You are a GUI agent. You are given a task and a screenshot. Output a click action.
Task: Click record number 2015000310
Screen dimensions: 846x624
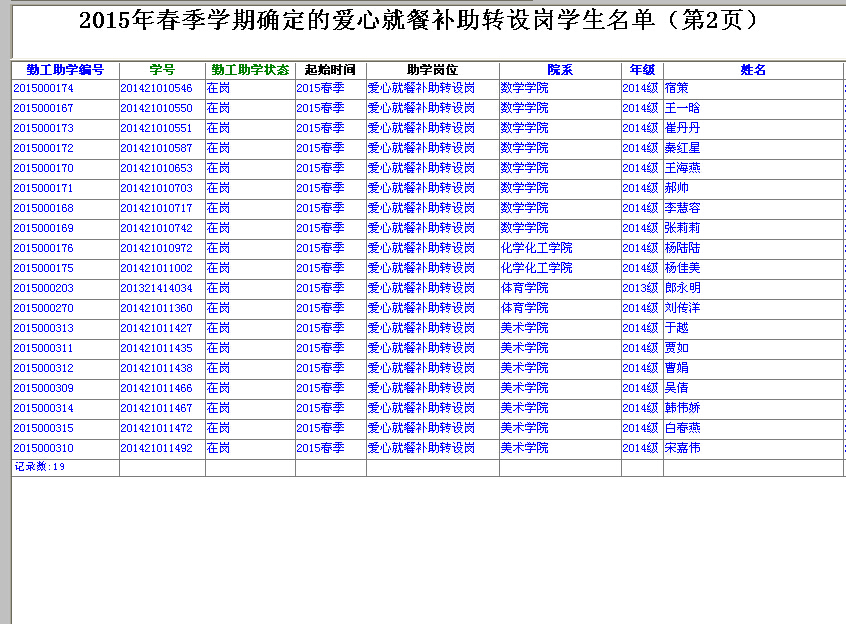click(43, 448)
